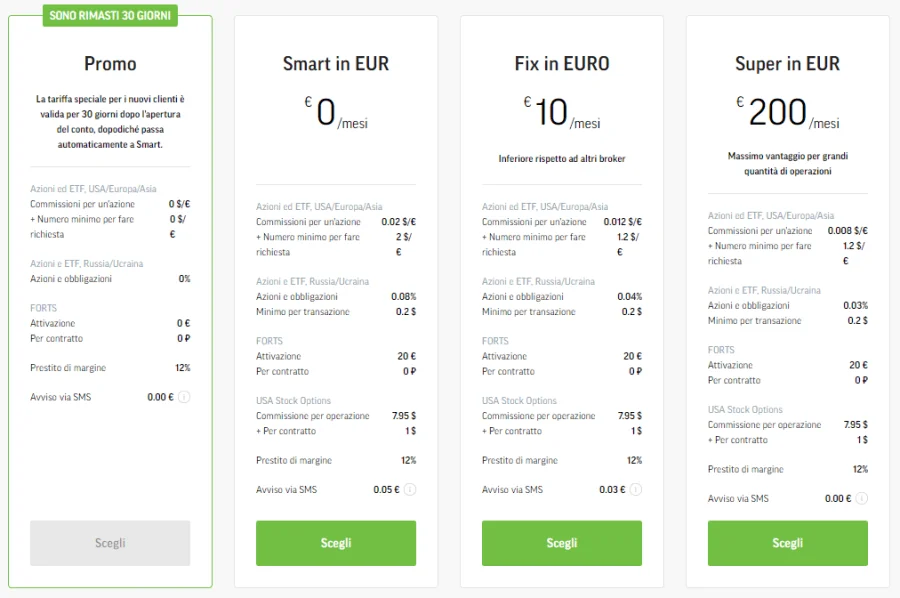
Task: Click 'USA Stock Options' label in Smart plan
Action: click(x=293, y=401)
